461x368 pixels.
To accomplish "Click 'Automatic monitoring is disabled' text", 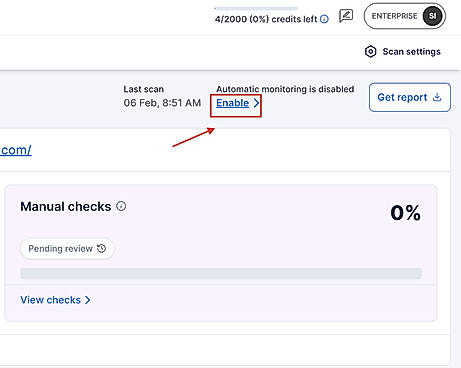I will (285, 89).
